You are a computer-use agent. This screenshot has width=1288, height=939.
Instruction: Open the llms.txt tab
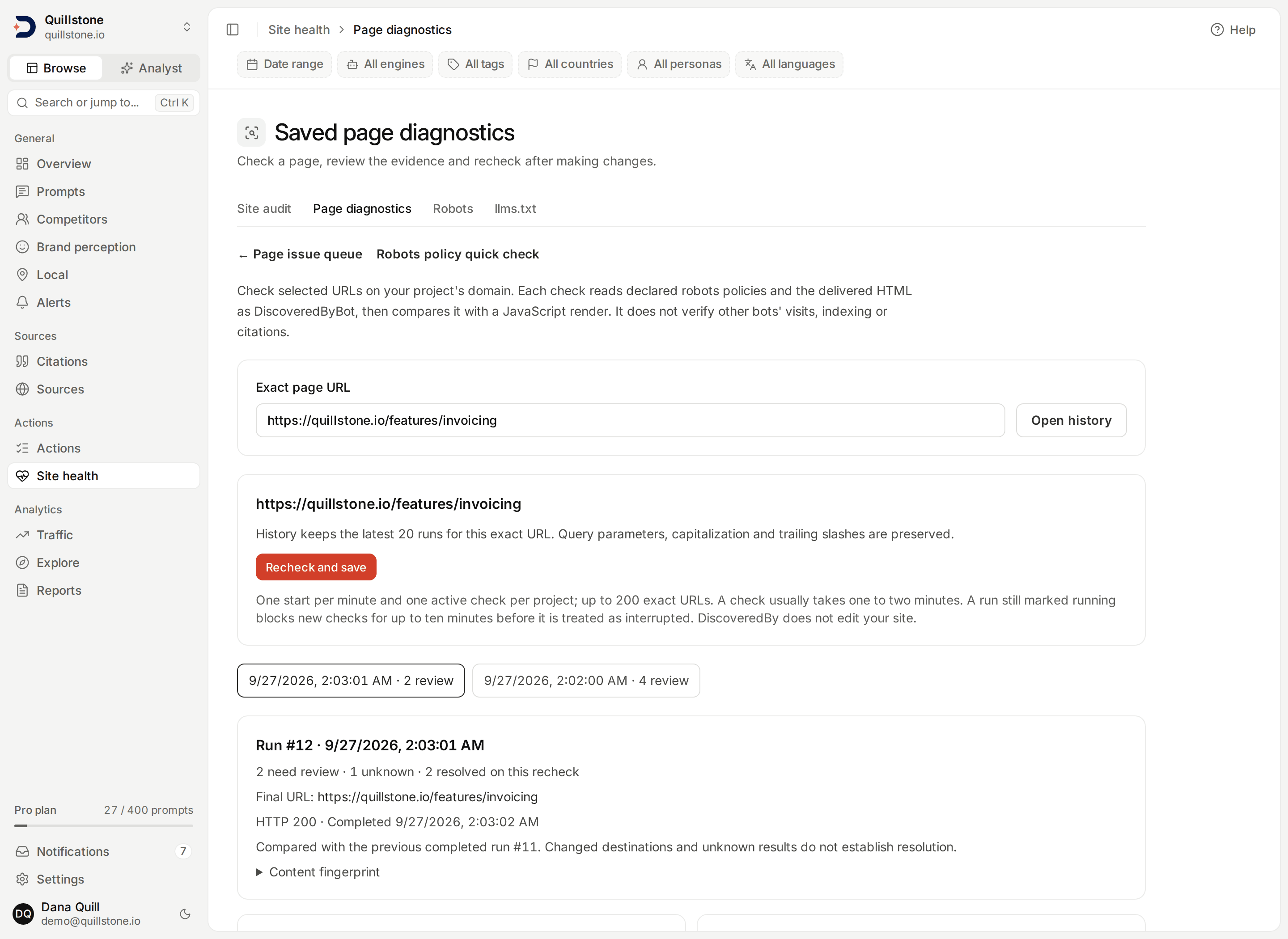click(516, 209)
